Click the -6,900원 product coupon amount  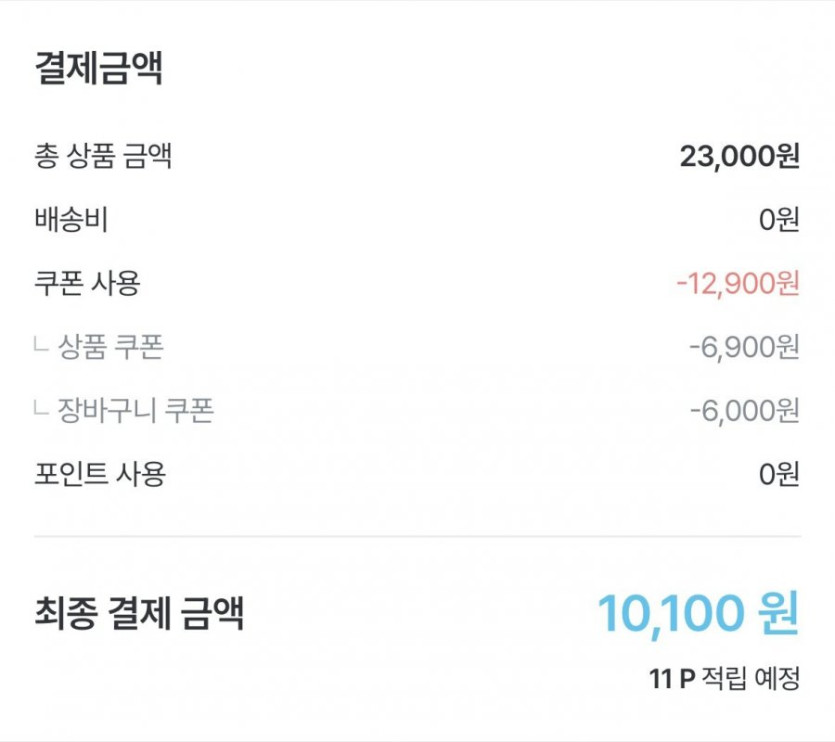point(744,347)
